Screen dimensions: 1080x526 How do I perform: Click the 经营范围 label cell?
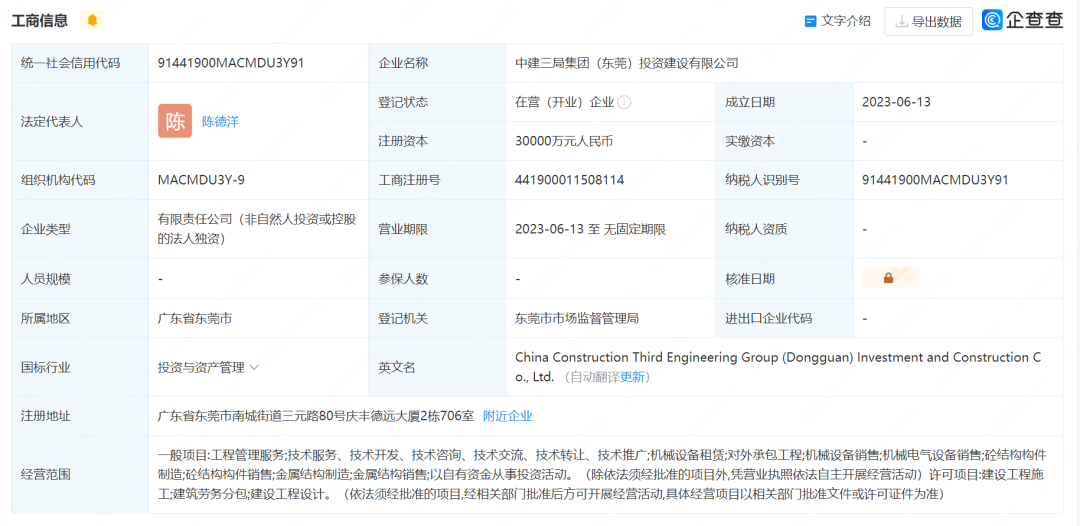[80, 474]
